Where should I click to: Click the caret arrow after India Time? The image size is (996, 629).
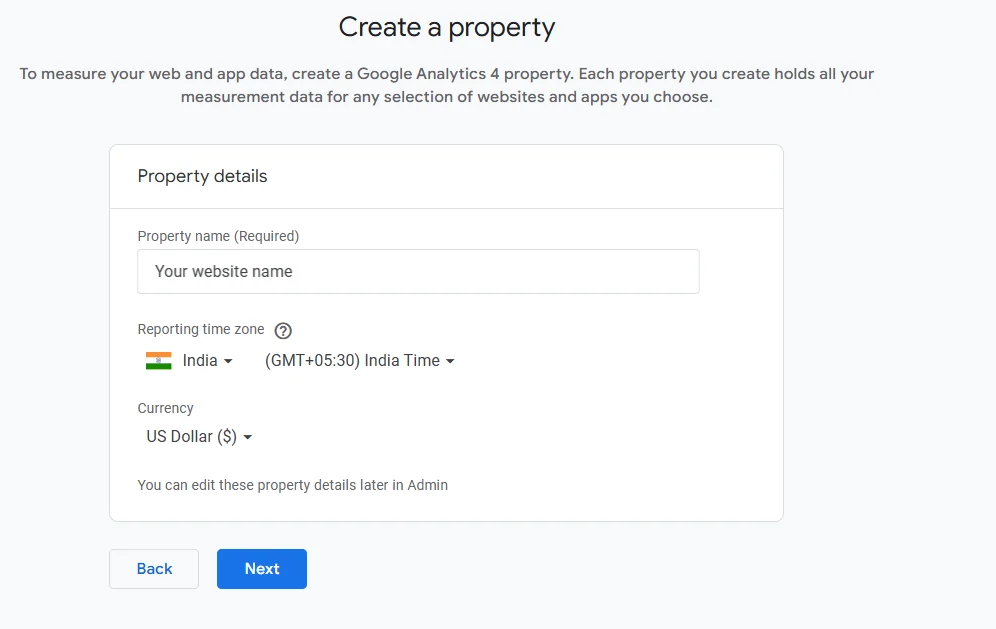(450, 362)
